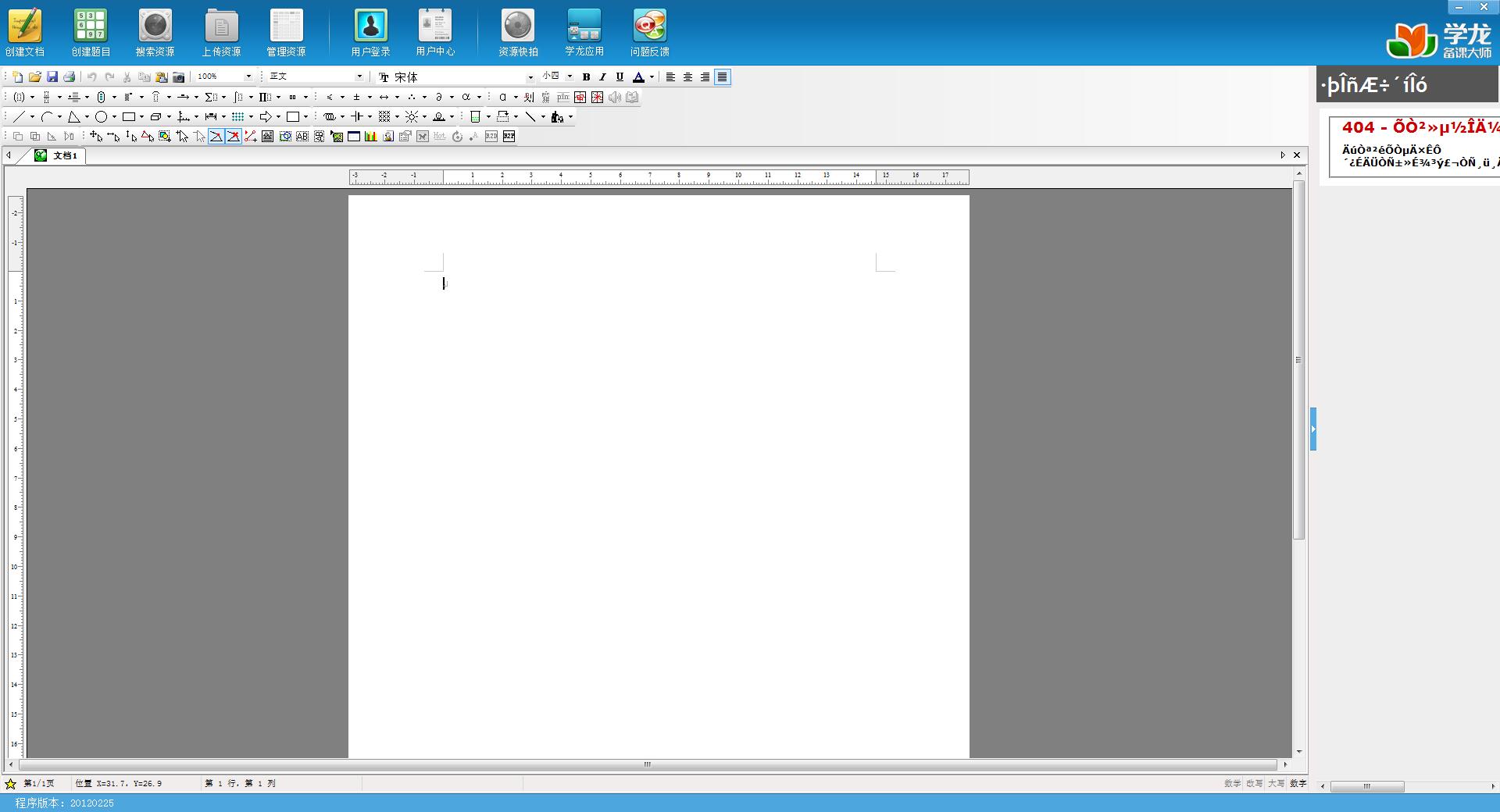Viewport: 1500px width, 812px height.
Task: Open 用户中心 user center
Action: (x=435, y=32)
